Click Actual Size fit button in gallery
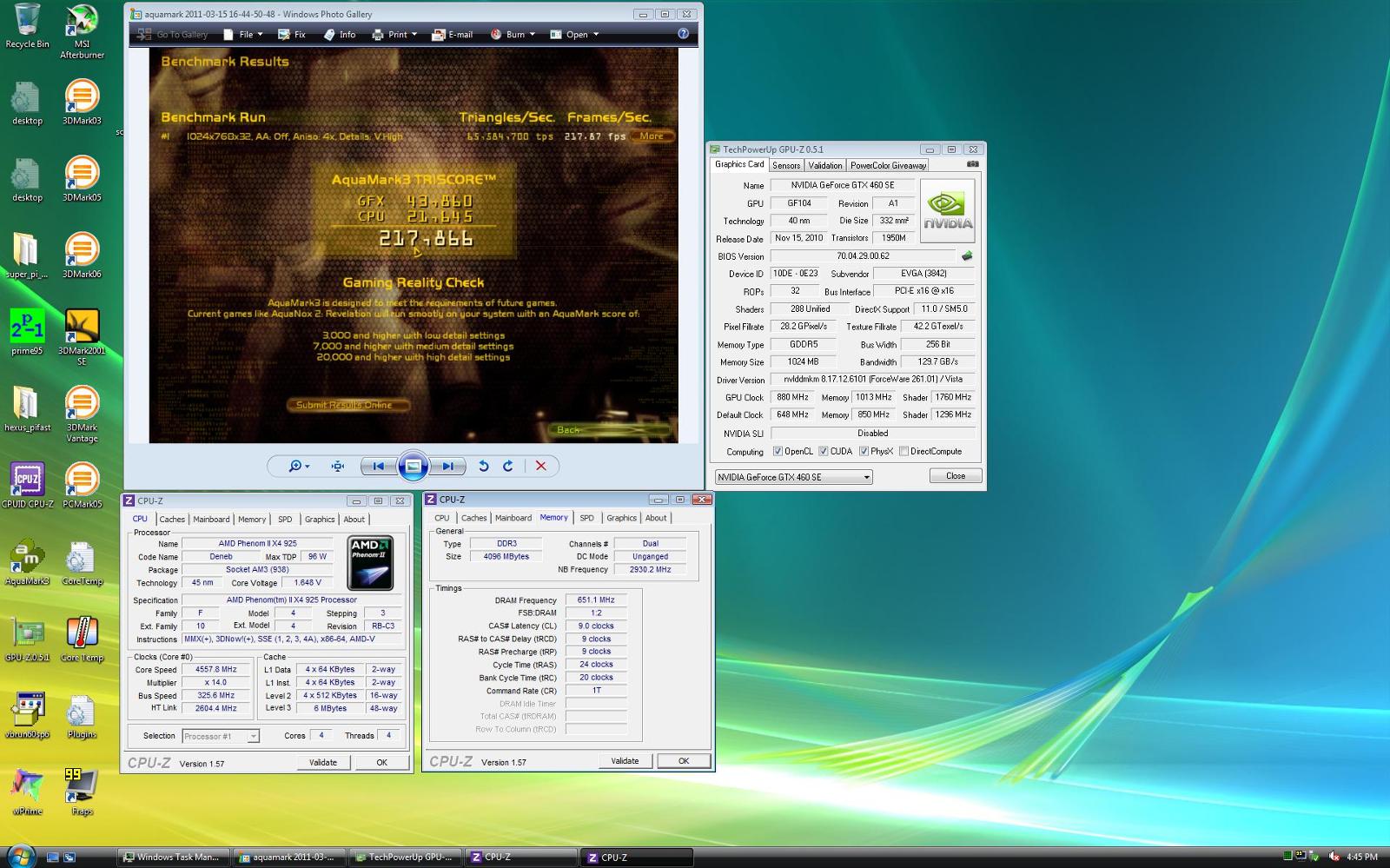The width and height of the screenshot is (1390, 868). pos(338,467)
